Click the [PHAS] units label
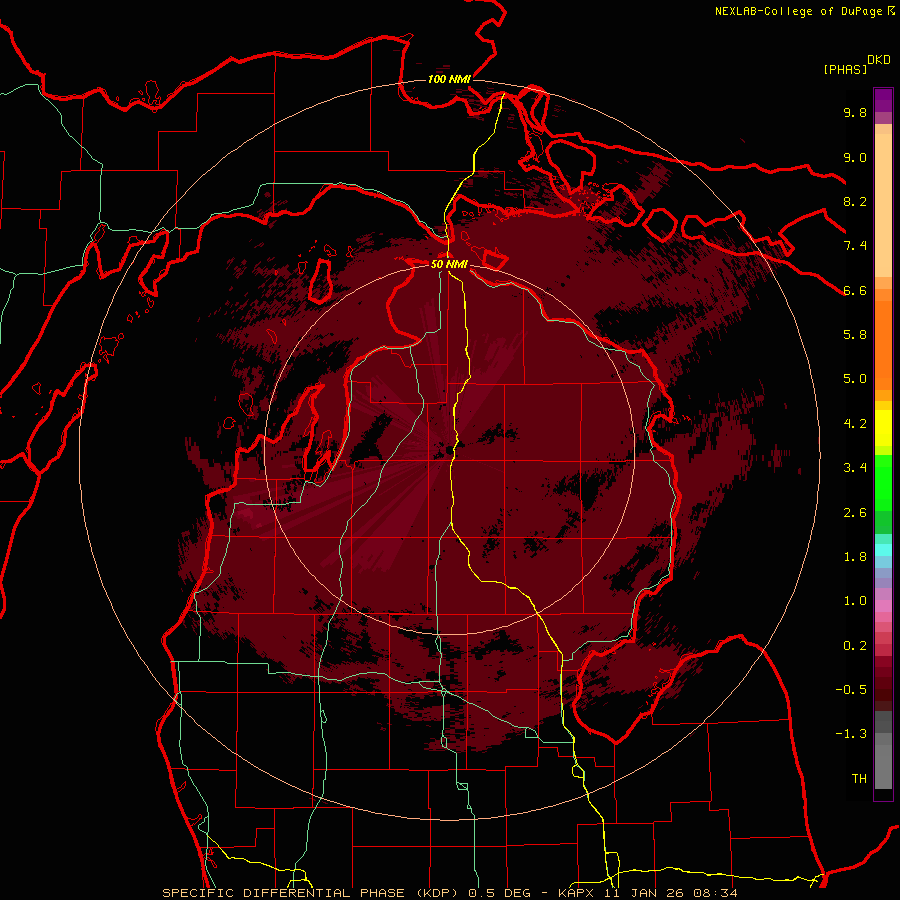The width and height of the screenshot is (900, 900). point(845,69)
